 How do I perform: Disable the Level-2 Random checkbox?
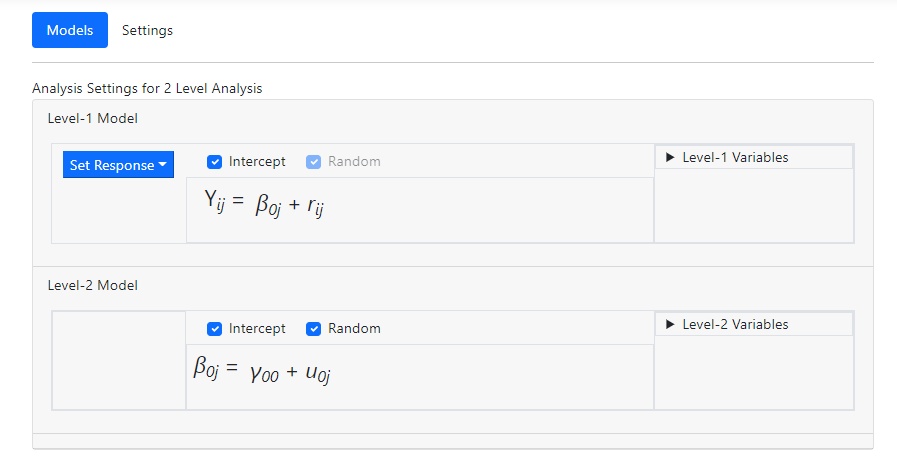(314, 329)
